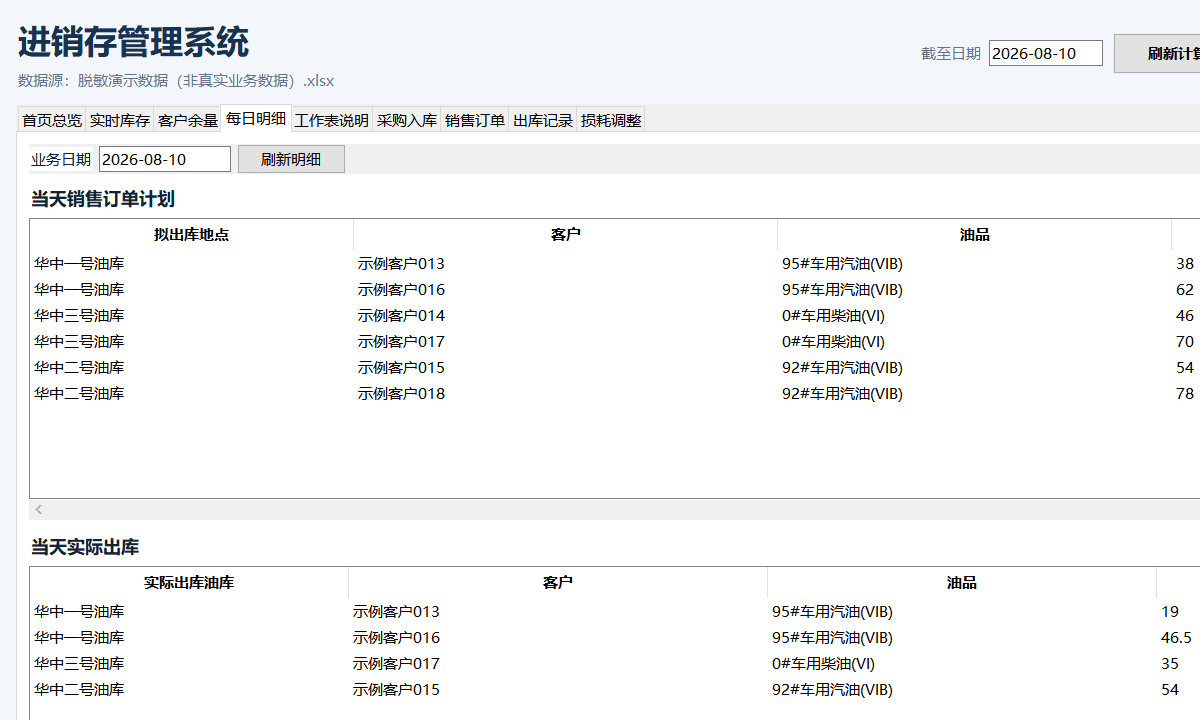
Task: Select 示例客户017 in sales order plan
Action: point(401,342)
